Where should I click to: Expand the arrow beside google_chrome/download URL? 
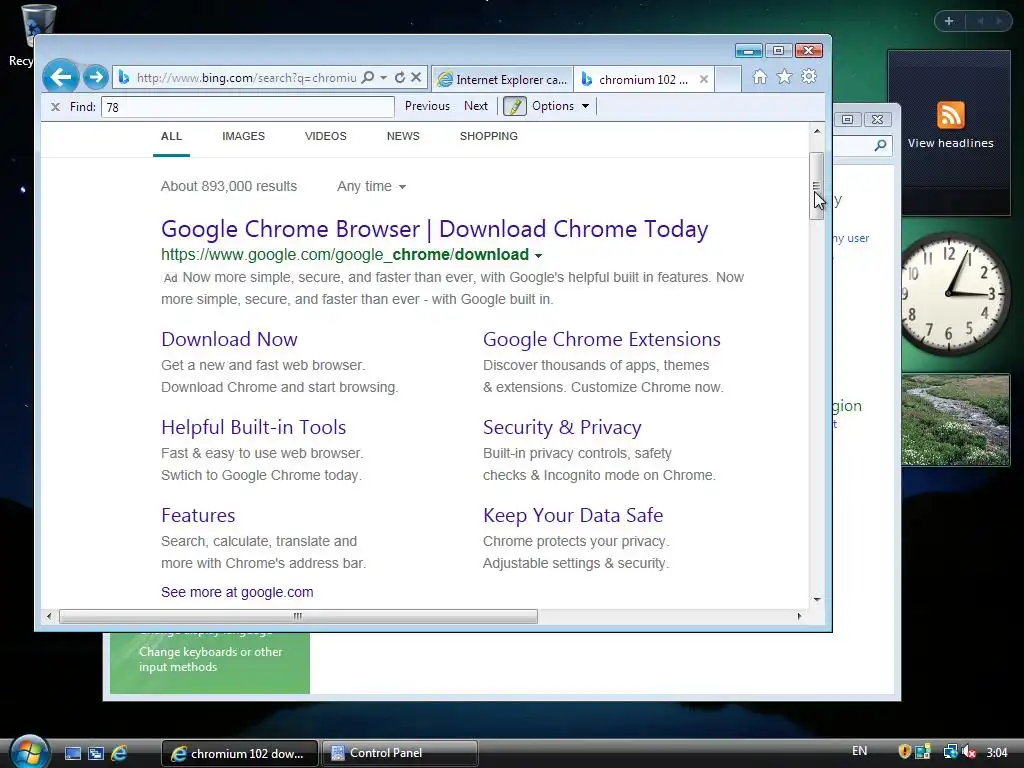538,255
